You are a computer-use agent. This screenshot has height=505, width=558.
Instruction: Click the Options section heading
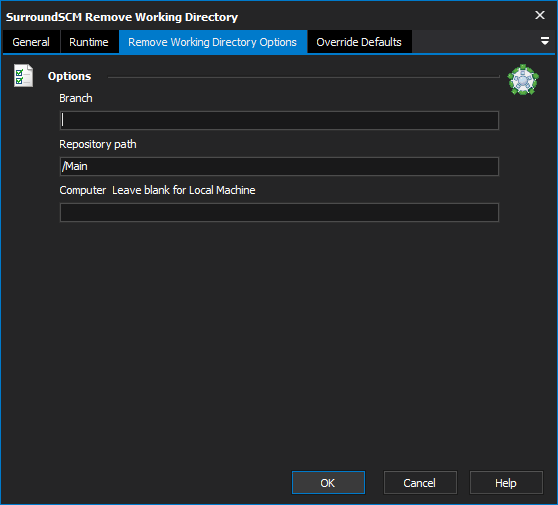[69, 76]
